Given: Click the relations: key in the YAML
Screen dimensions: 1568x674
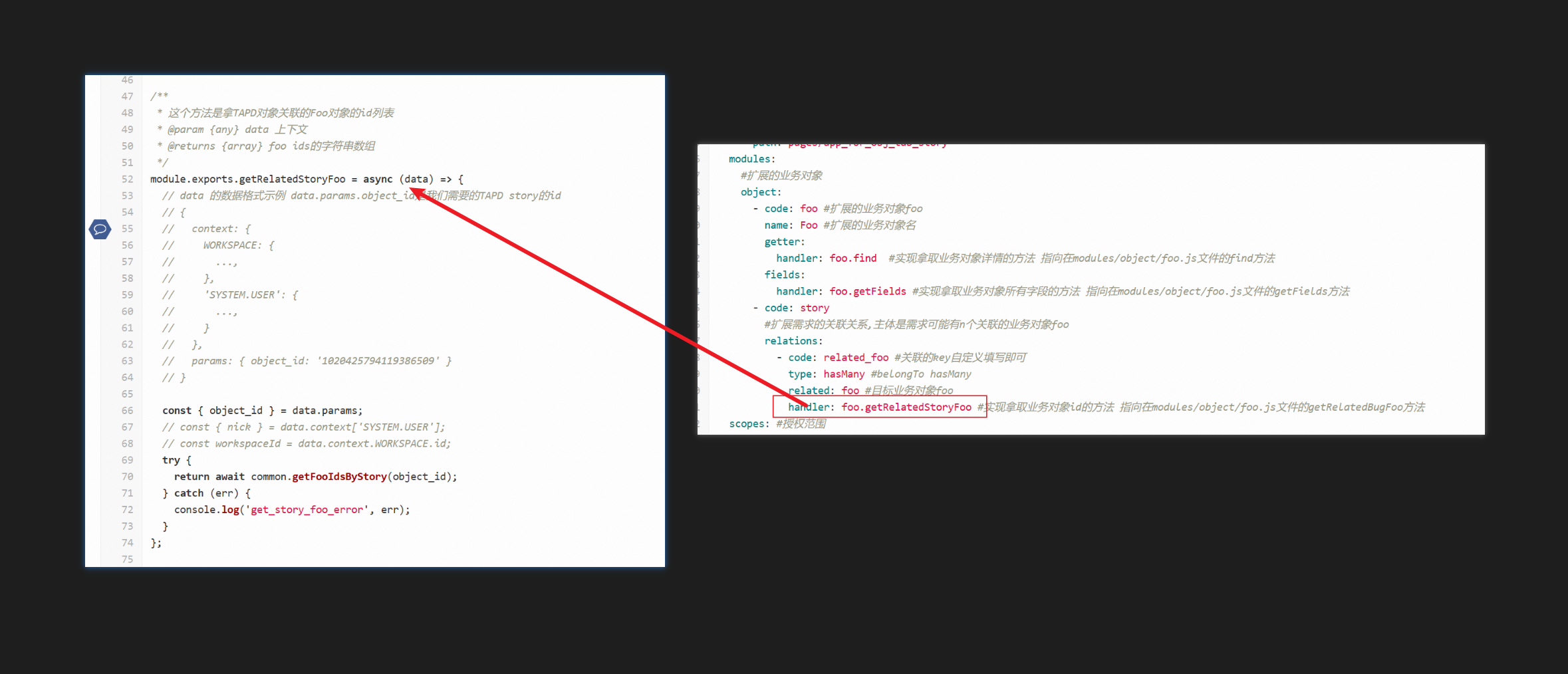Looking at the screenshot, I should (793, 341).
